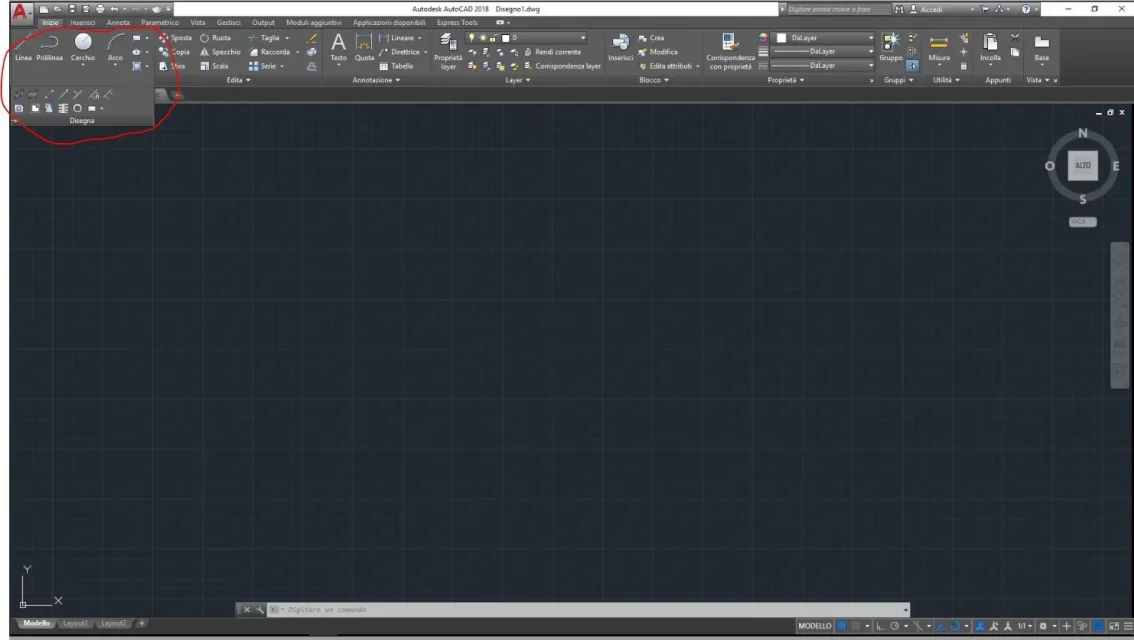Click the Crea block button
The width and height of the screenshot is (1134, 640).
(x=651, y=38)
